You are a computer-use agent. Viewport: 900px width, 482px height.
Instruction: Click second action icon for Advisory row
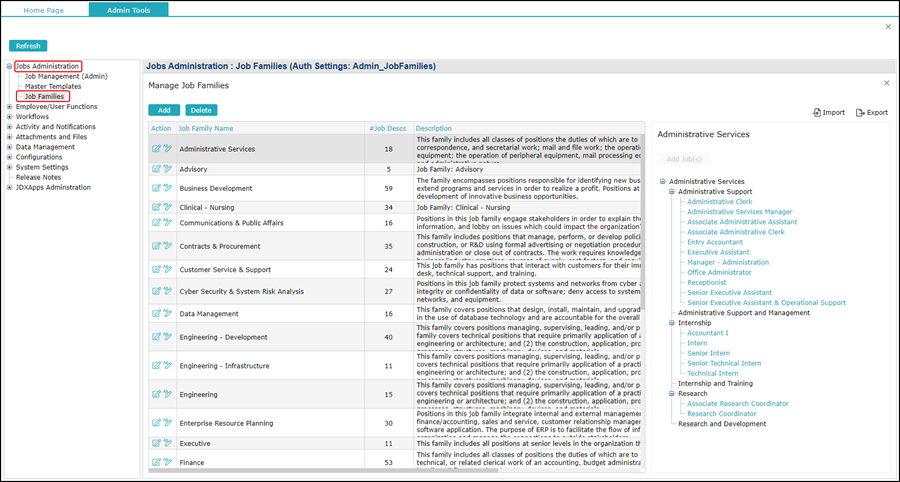(x=167, y=169)
